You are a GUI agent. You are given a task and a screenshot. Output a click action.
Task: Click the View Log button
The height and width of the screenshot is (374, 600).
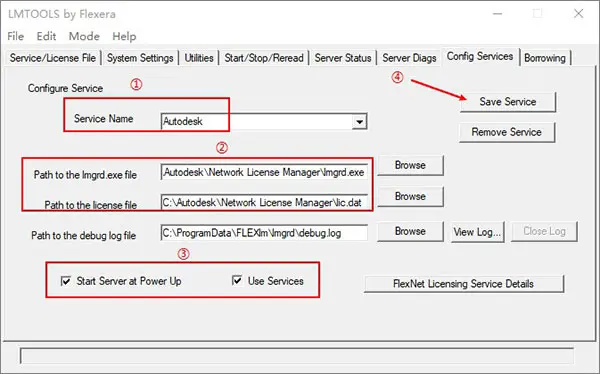[x=477, y=232]
